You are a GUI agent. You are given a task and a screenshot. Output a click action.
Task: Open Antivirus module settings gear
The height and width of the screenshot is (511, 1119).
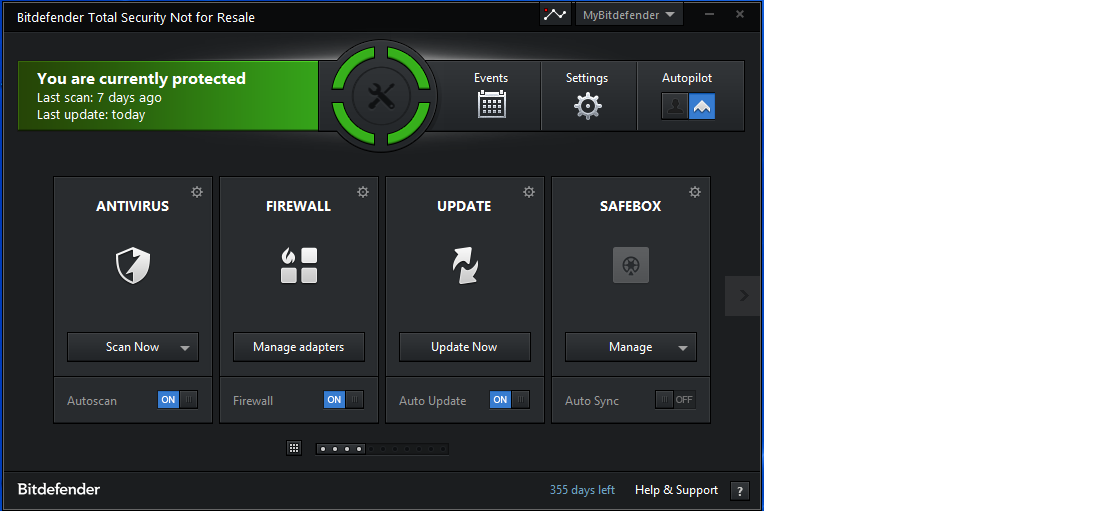197,192
